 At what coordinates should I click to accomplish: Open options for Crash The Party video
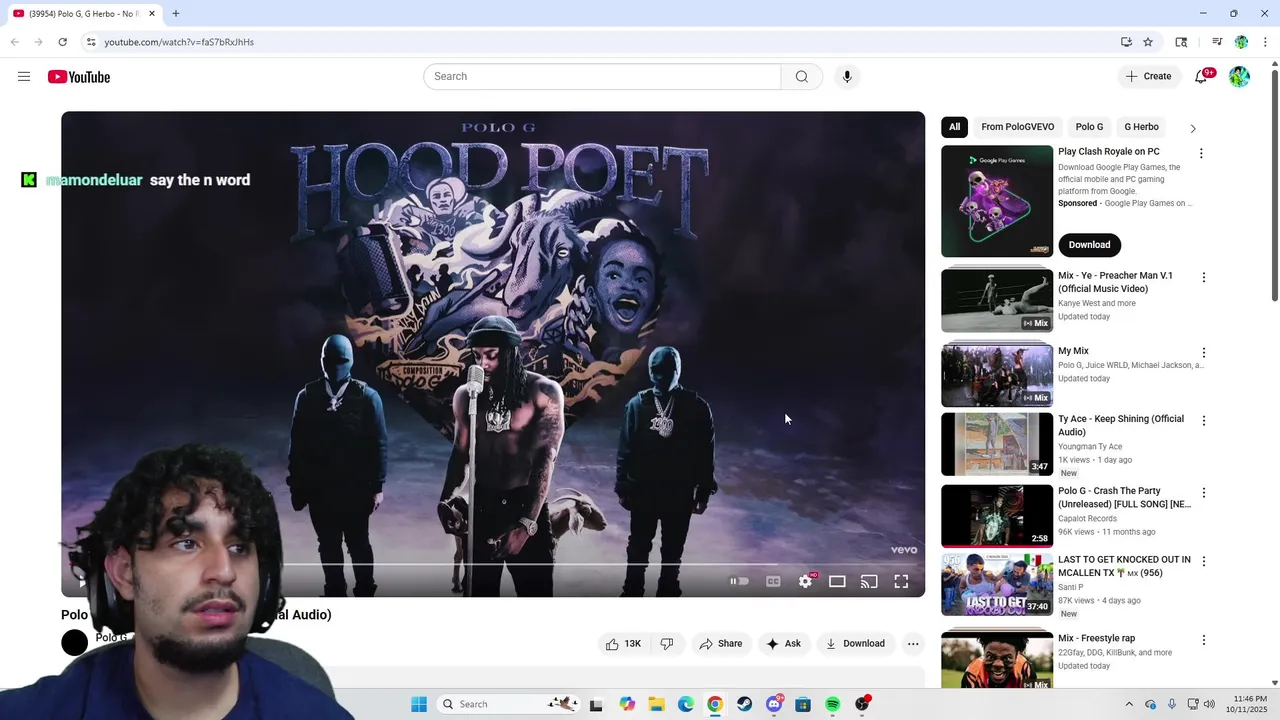point(1204,493)
